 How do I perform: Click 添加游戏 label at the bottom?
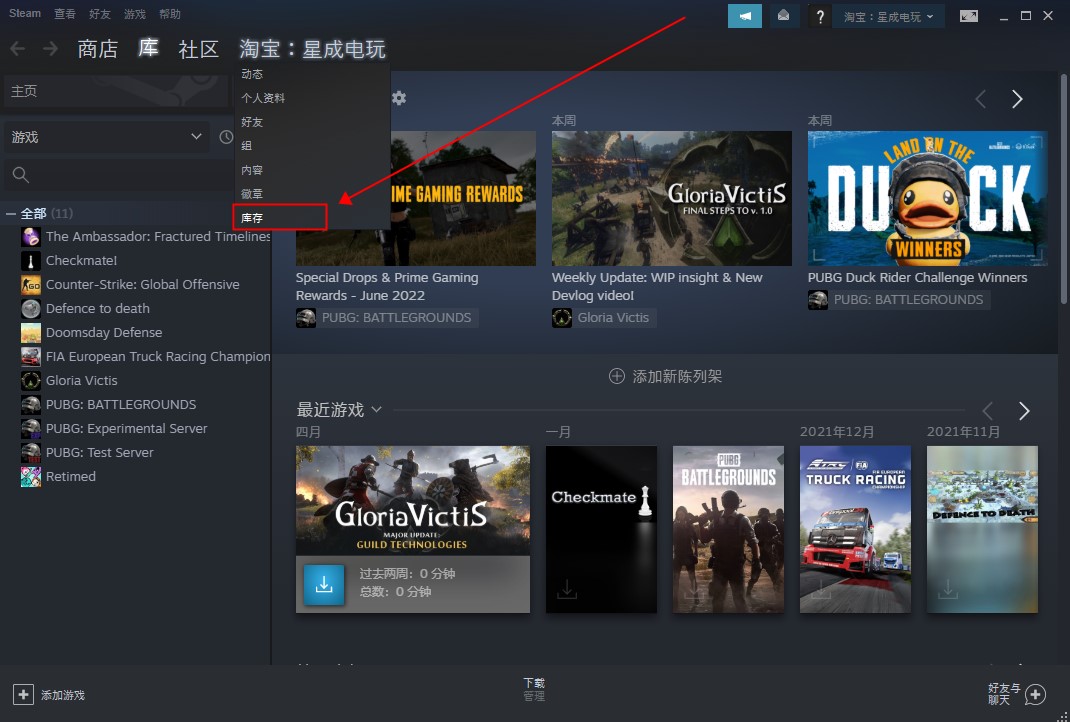click(x=63, y=695)
